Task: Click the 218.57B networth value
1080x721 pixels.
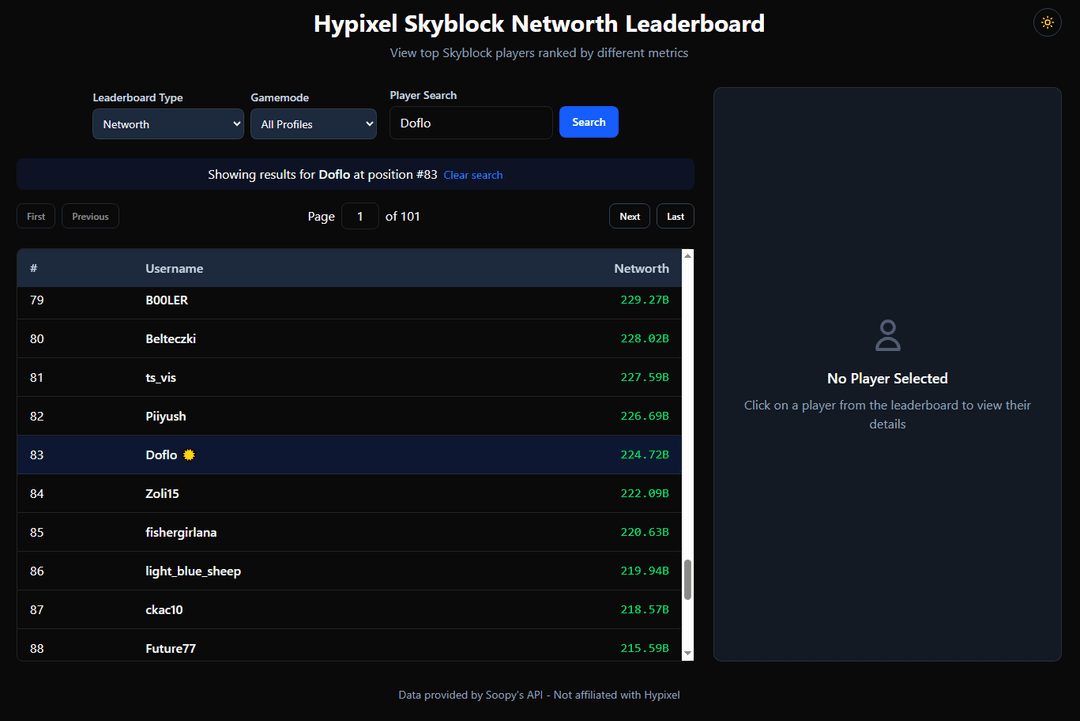Action: click(x=645, y=609)
